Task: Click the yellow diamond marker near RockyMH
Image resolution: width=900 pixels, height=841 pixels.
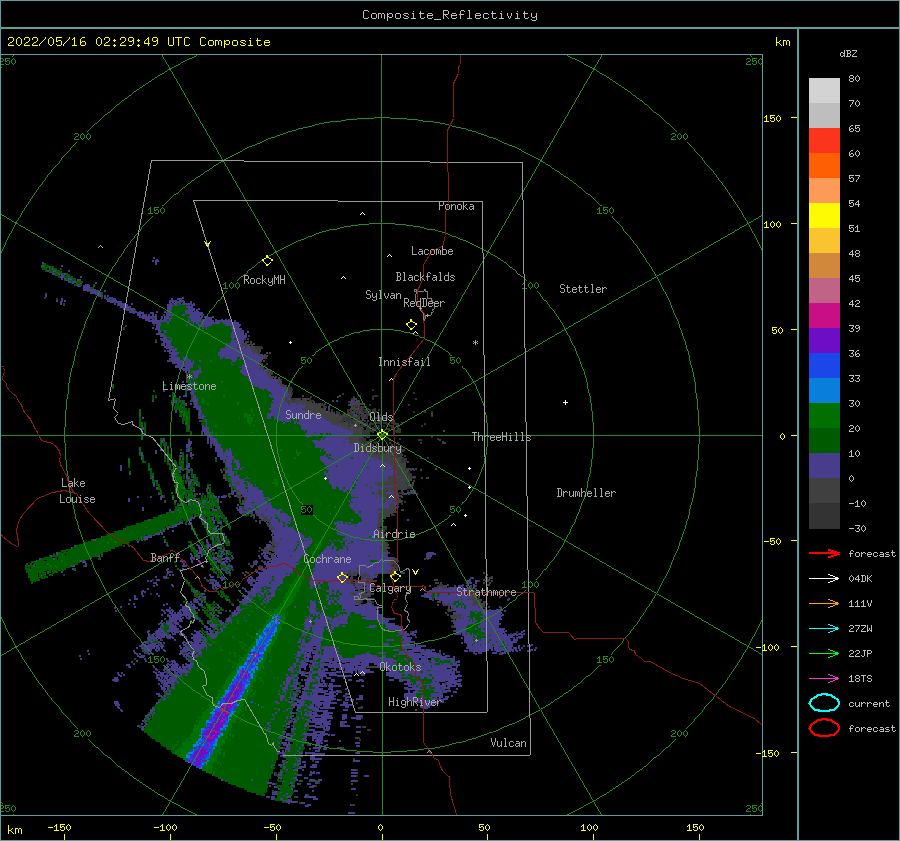Action: (x=267, y=261)
